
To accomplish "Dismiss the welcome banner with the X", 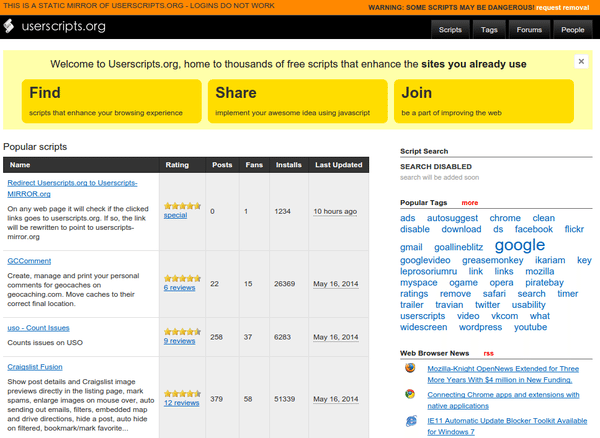I will click(581, 61).
